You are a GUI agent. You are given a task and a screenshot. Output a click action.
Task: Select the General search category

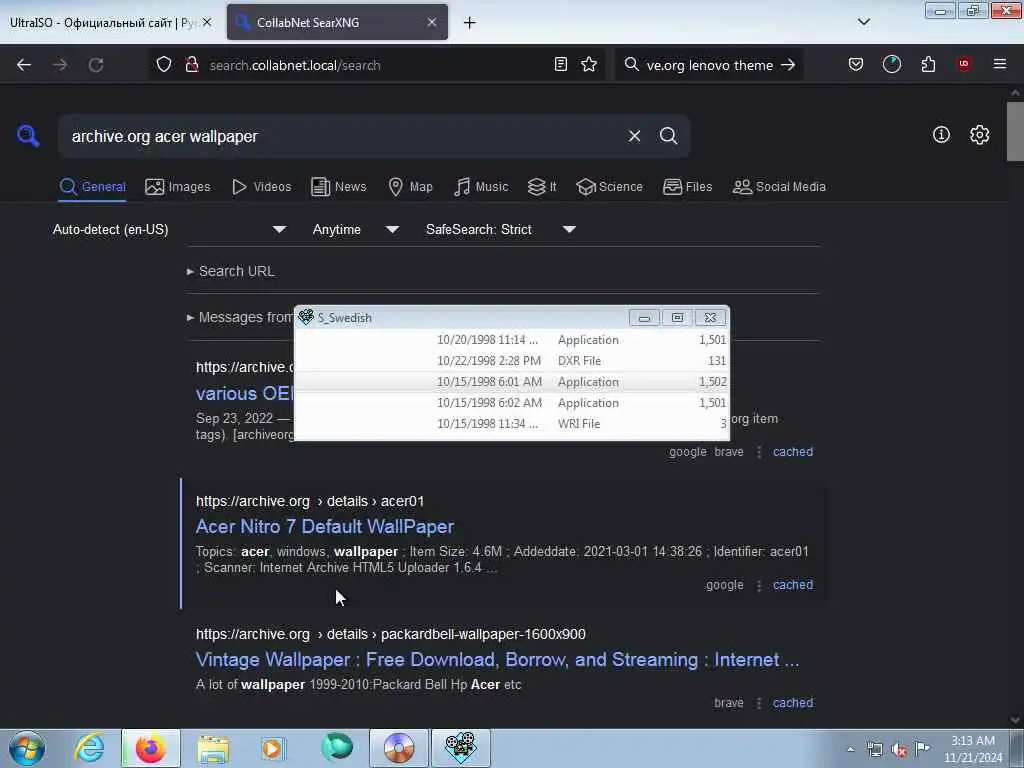pyautogui.click(x=92, y=187)
